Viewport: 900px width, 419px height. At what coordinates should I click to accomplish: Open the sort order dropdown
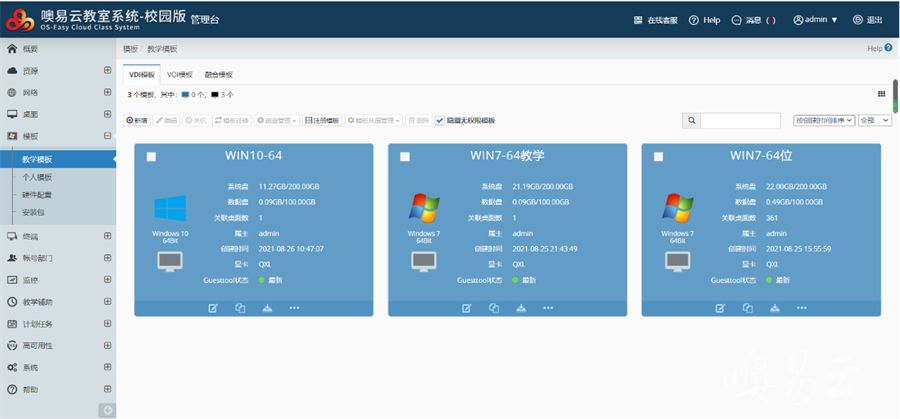tap(823, 120)
